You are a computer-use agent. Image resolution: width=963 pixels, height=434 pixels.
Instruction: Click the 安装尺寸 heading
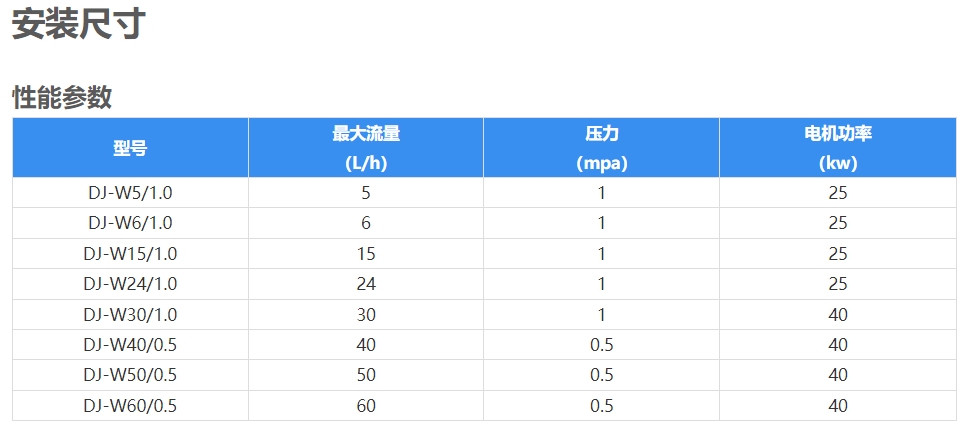coord(79,24)
